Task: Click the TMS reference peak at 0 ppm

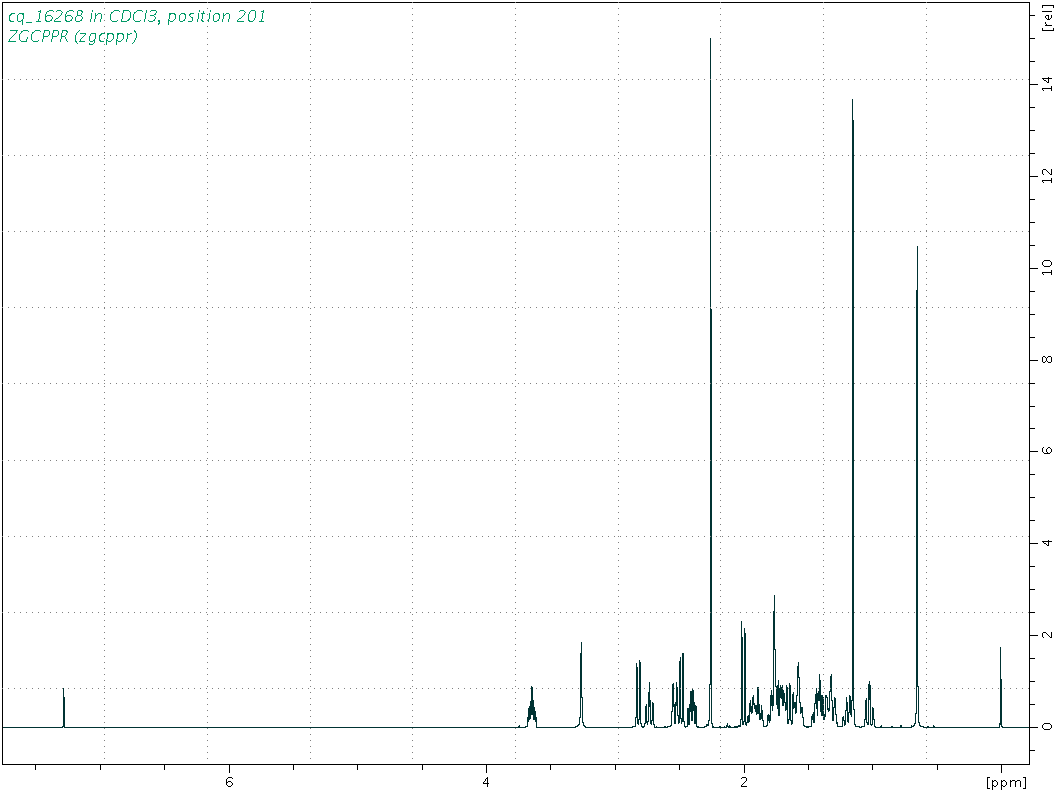Action: (1001, 688)
